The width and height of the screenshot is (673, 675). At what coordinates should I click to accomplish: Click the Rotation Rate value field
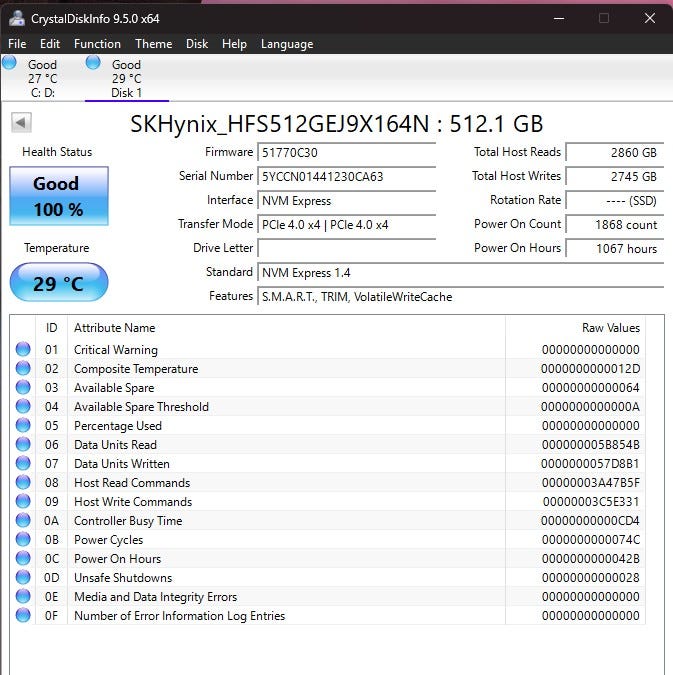(x=615, y=201)
